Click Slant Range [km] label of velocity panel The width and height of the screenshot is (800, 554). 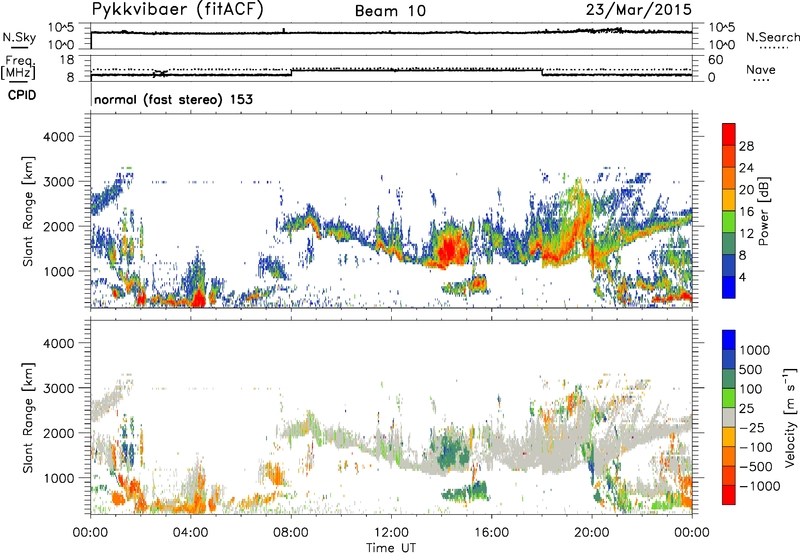tap(28, 418)
